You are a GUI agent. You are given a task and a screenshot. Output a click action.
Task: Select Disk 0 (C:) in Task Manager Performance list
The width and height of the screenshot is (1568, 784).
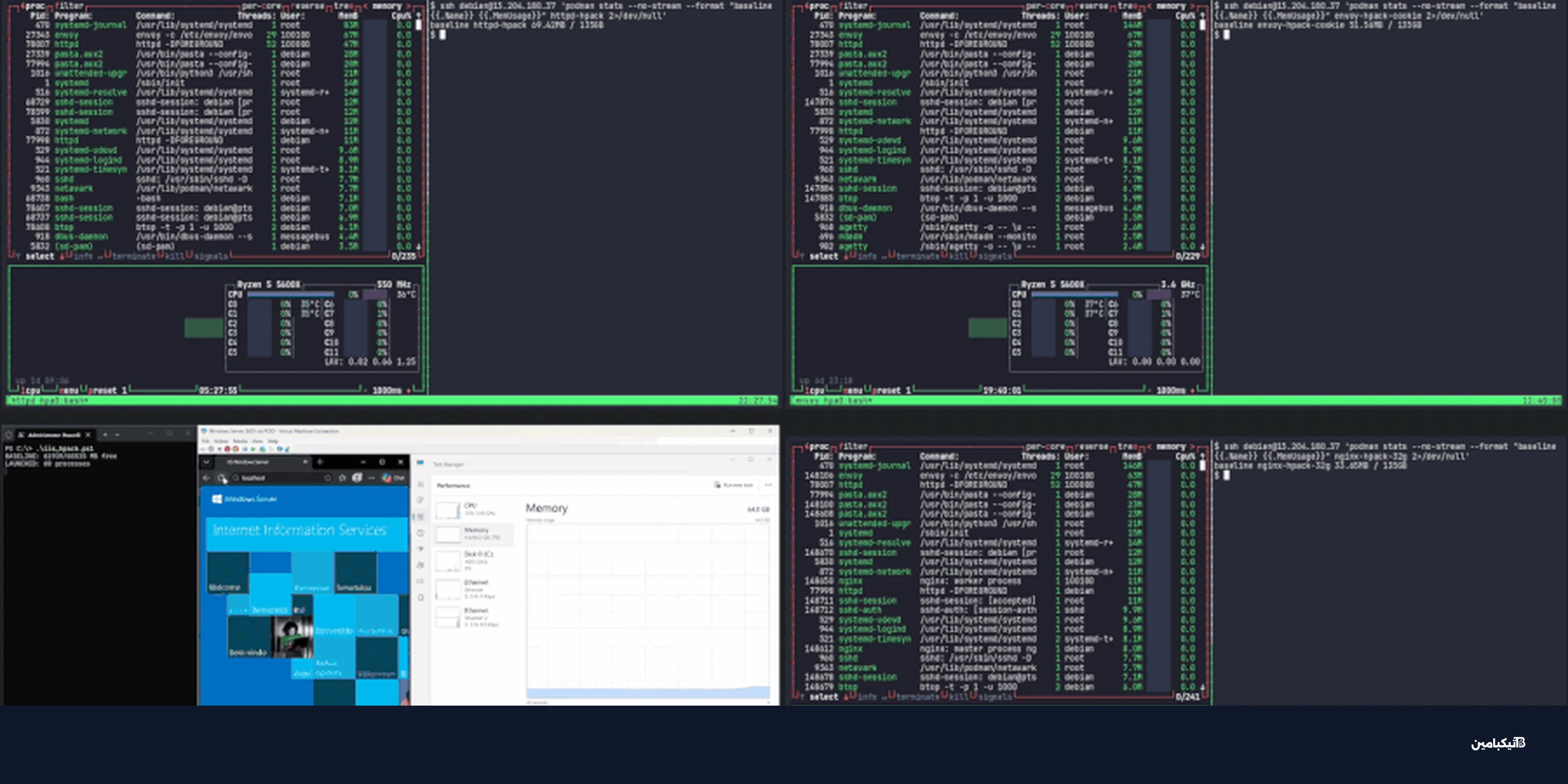474,561
